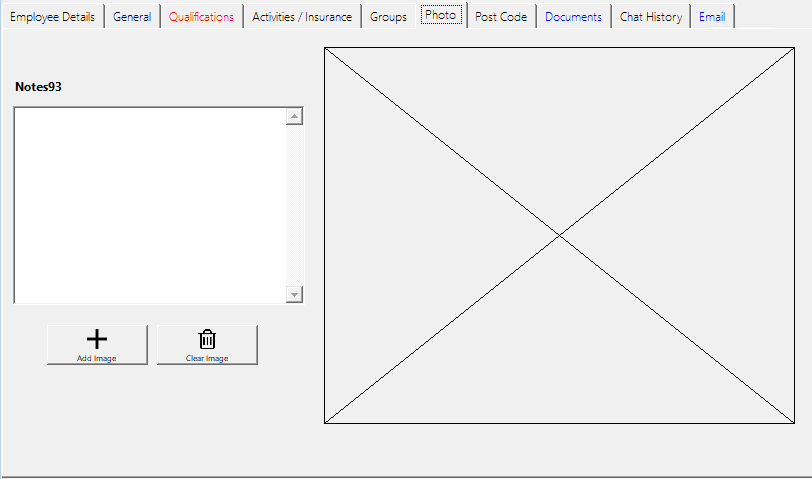The height and width of the screenshot is (479, 812).
Task: Switch to the General tab
Action: (132, 17)
